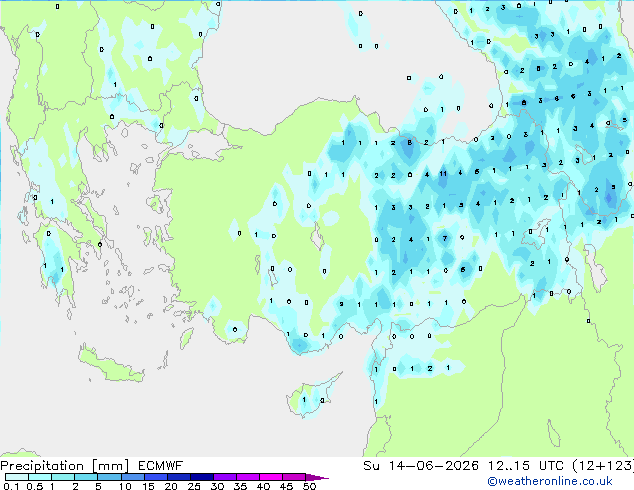The height and width of the screenshot is (490, 634).
Task: Click the 'ECMWF' model label
Action: point(161,466)
